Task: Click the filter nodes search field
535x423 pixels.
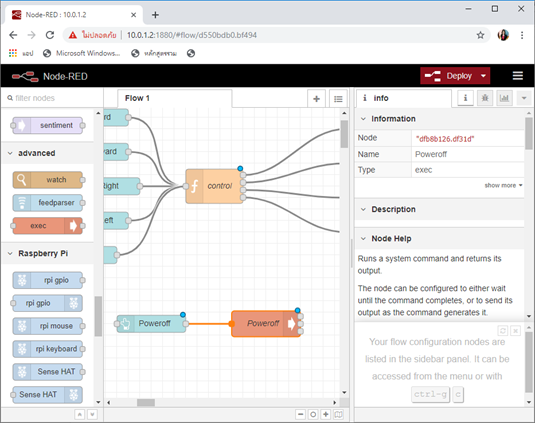Action: 52,98
